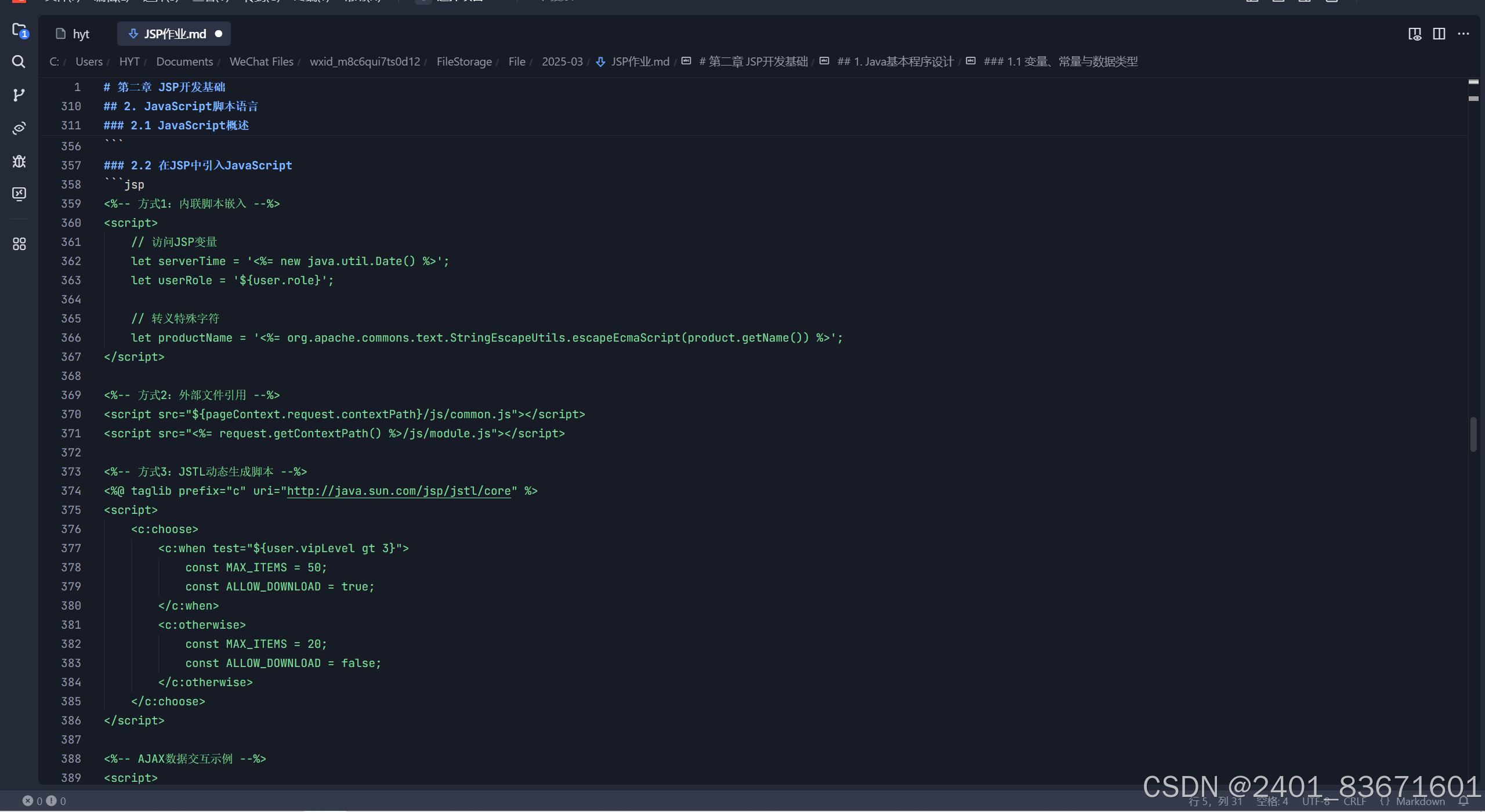Click the Markdown preview to side icon
1485x812 pixels.
click(1414, 34)
